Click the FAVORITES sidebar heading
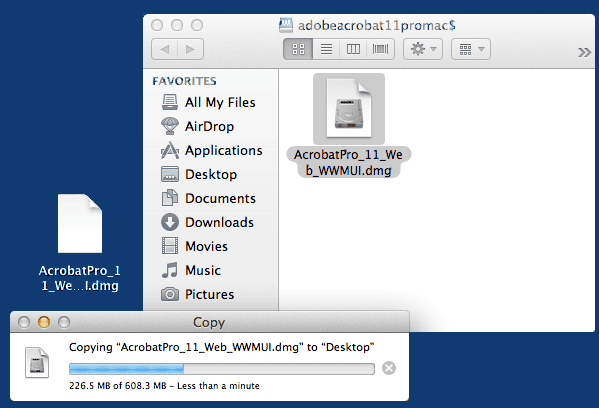This screenshot has width=599, height=408. (184, 81)
